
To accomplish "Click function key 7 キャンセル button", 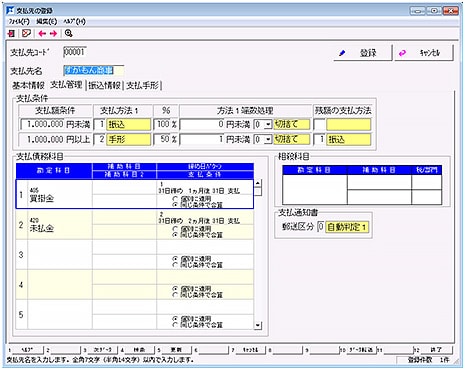I will (251, 350).
